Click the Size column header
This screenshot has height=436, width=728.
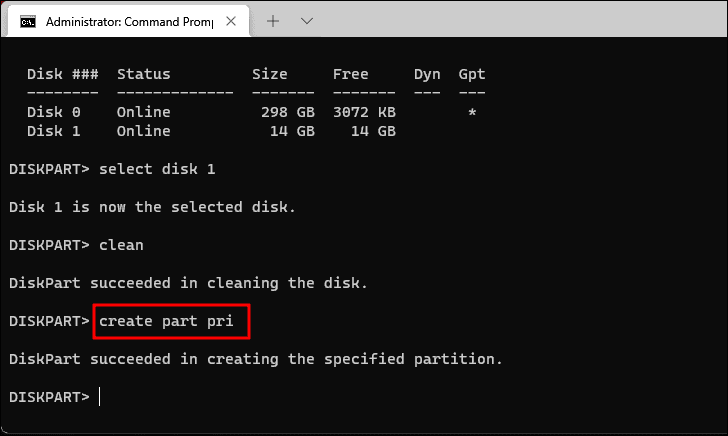[269, 74]
